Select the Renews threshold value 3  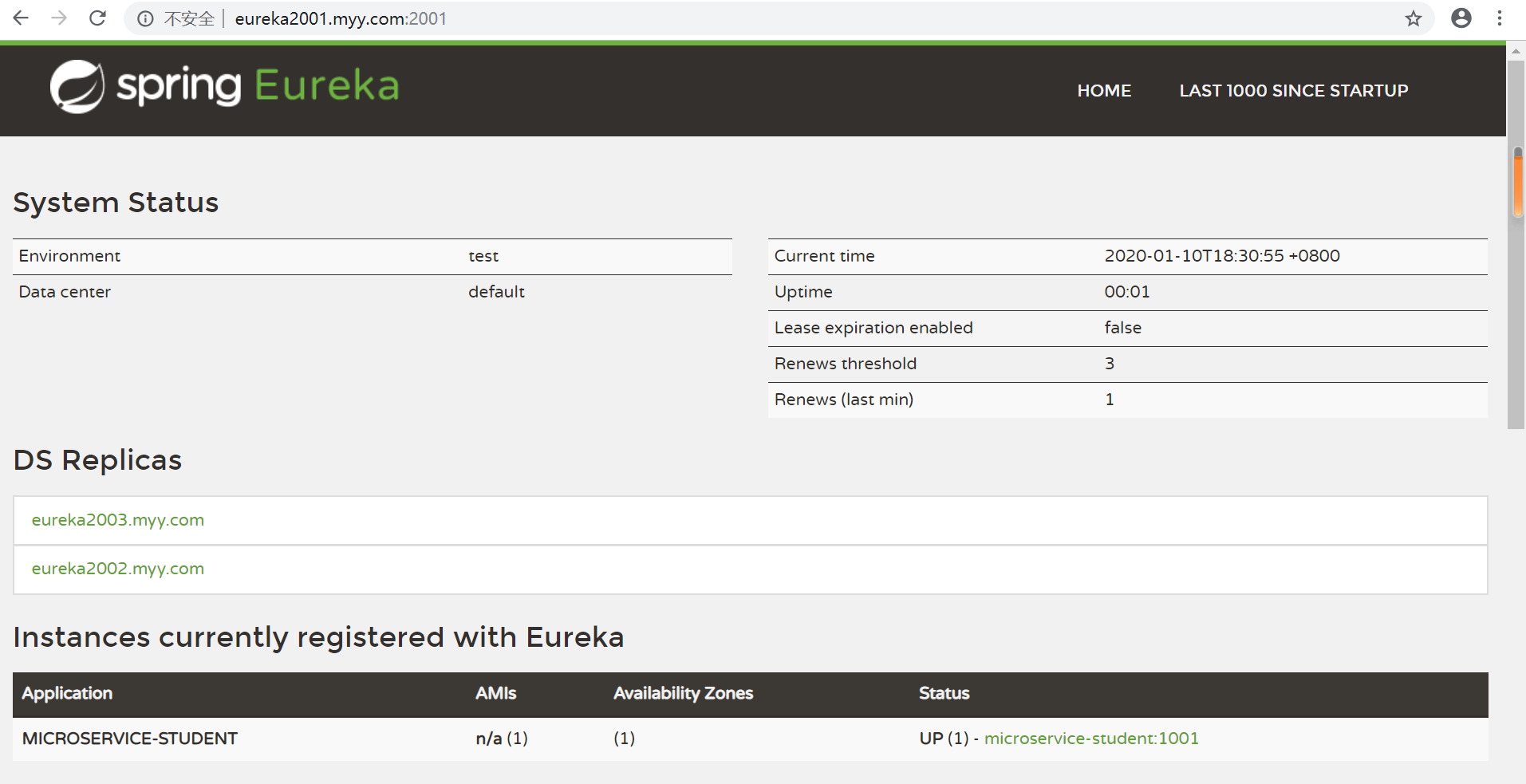(1110, 364)
